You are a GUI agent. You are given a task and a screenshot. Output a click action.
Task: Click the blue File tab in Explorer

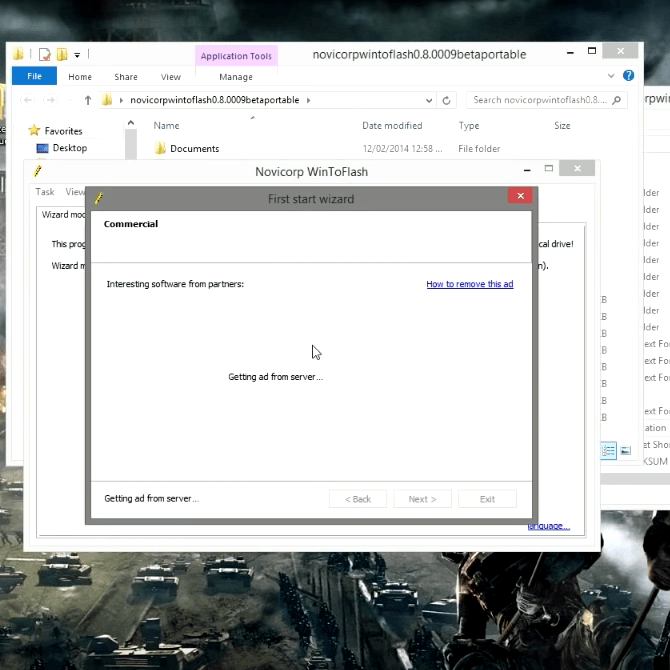tap(34, 76)
